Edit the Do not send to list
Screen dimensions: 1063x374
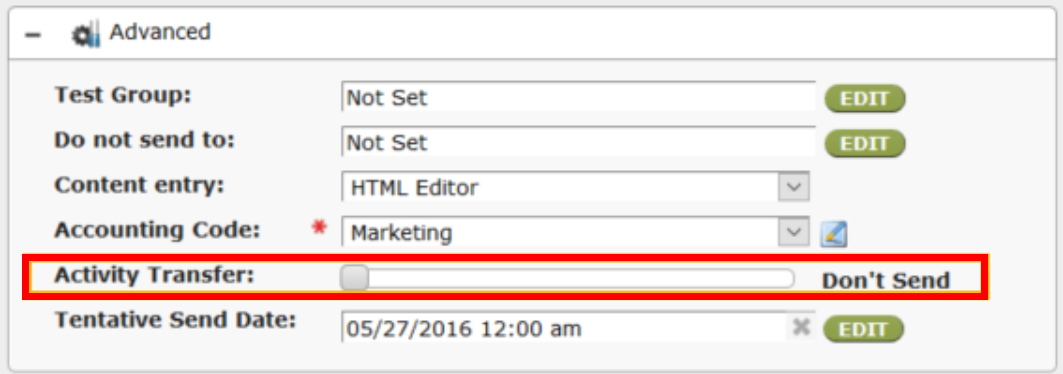click(x=865, y=144)
